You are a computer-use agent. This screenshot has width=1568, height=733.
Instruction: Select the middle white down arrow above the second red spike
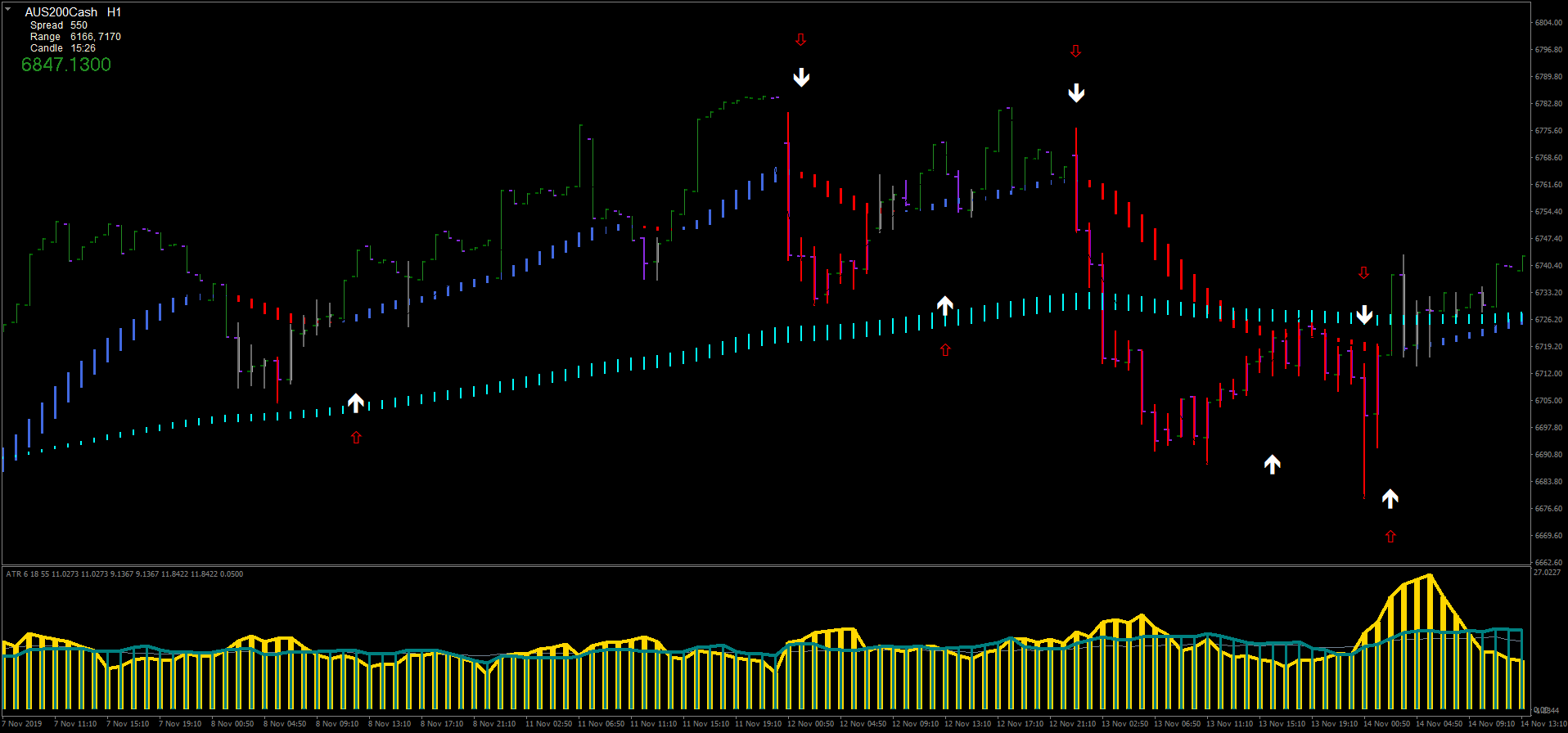[1076, 92]
